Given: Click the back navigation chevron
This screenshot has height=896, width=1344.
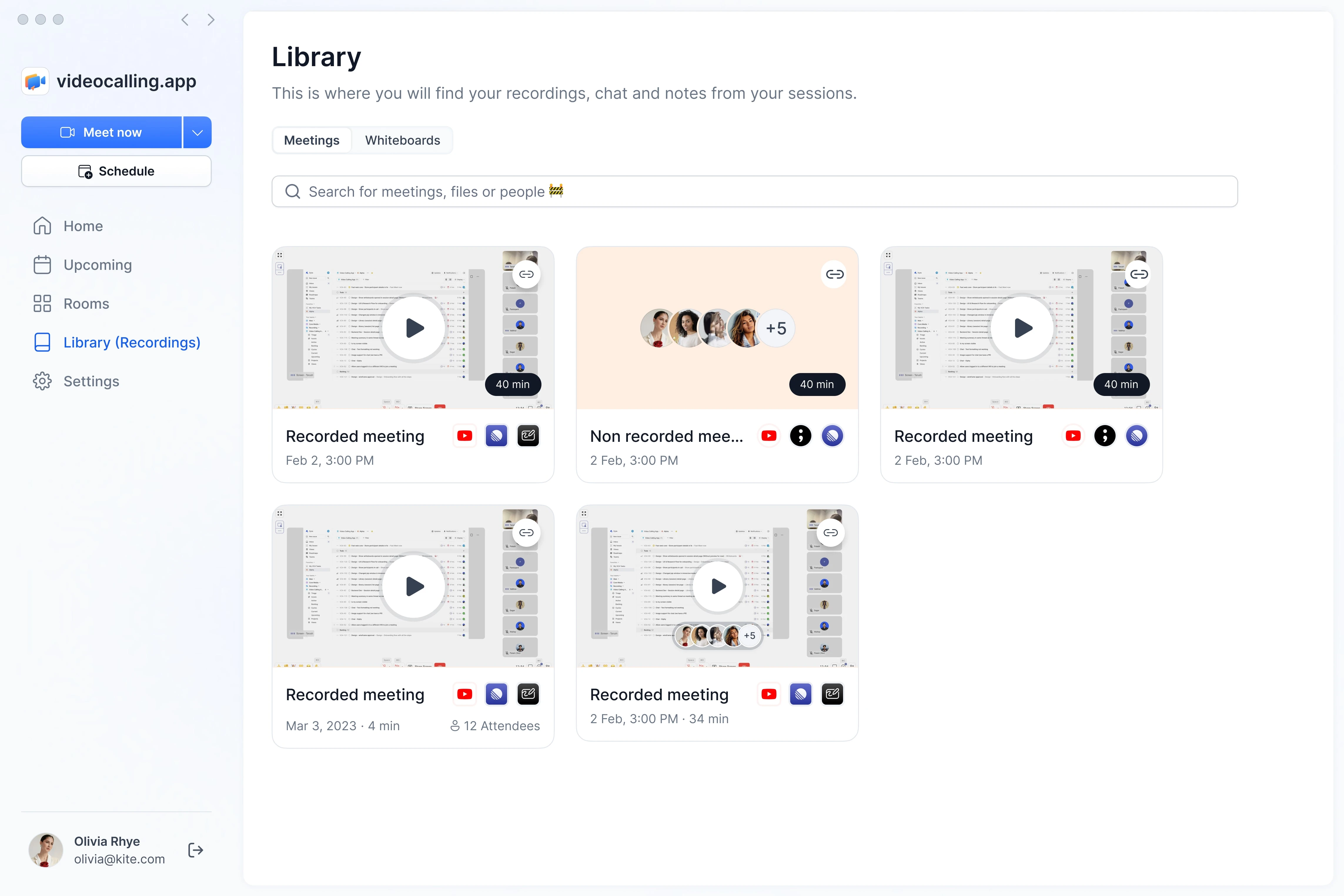Looking at the screenshot, I should [185, 19].
